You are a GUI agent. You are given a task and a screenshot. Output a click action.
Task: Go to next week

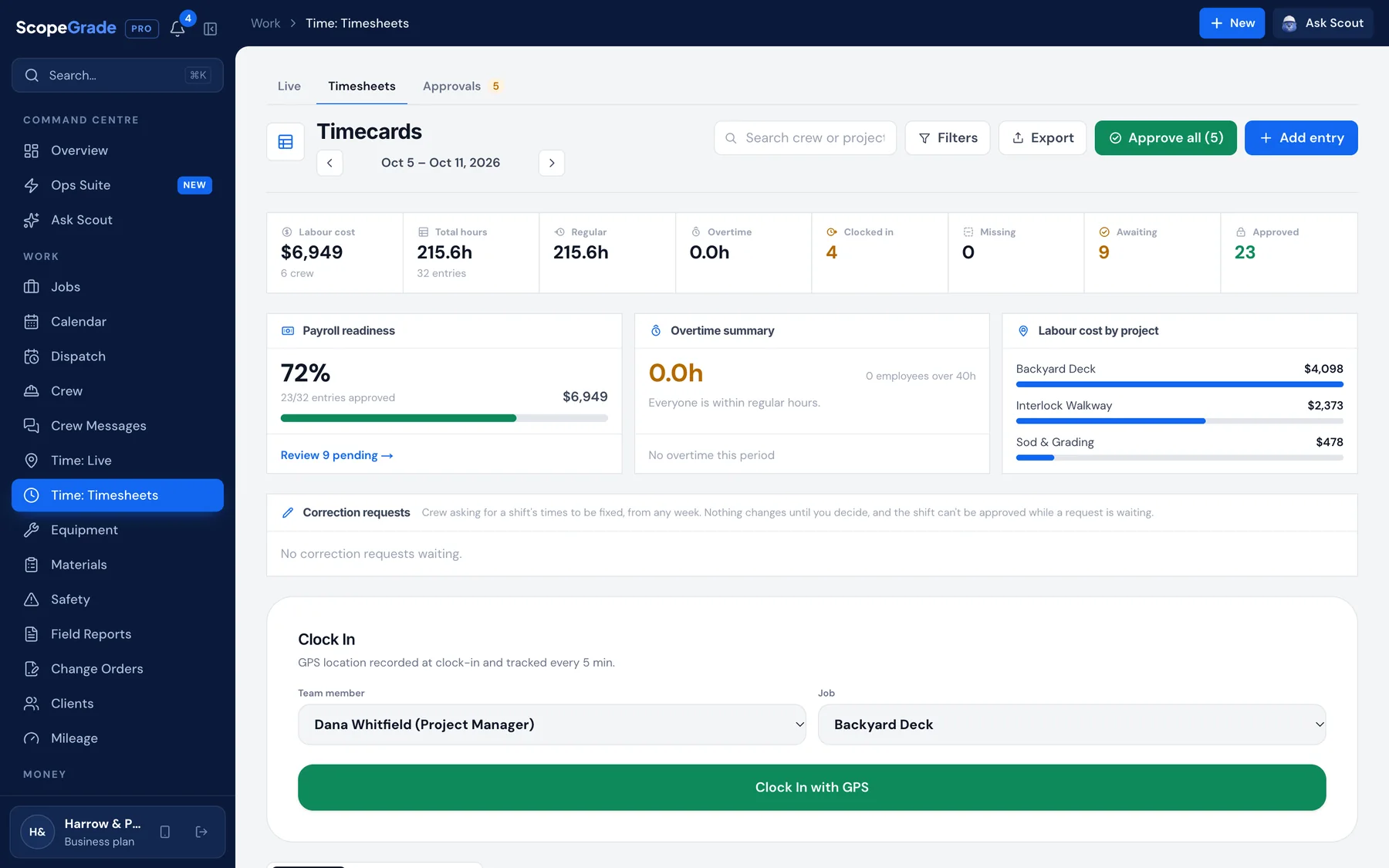point(552,163)
